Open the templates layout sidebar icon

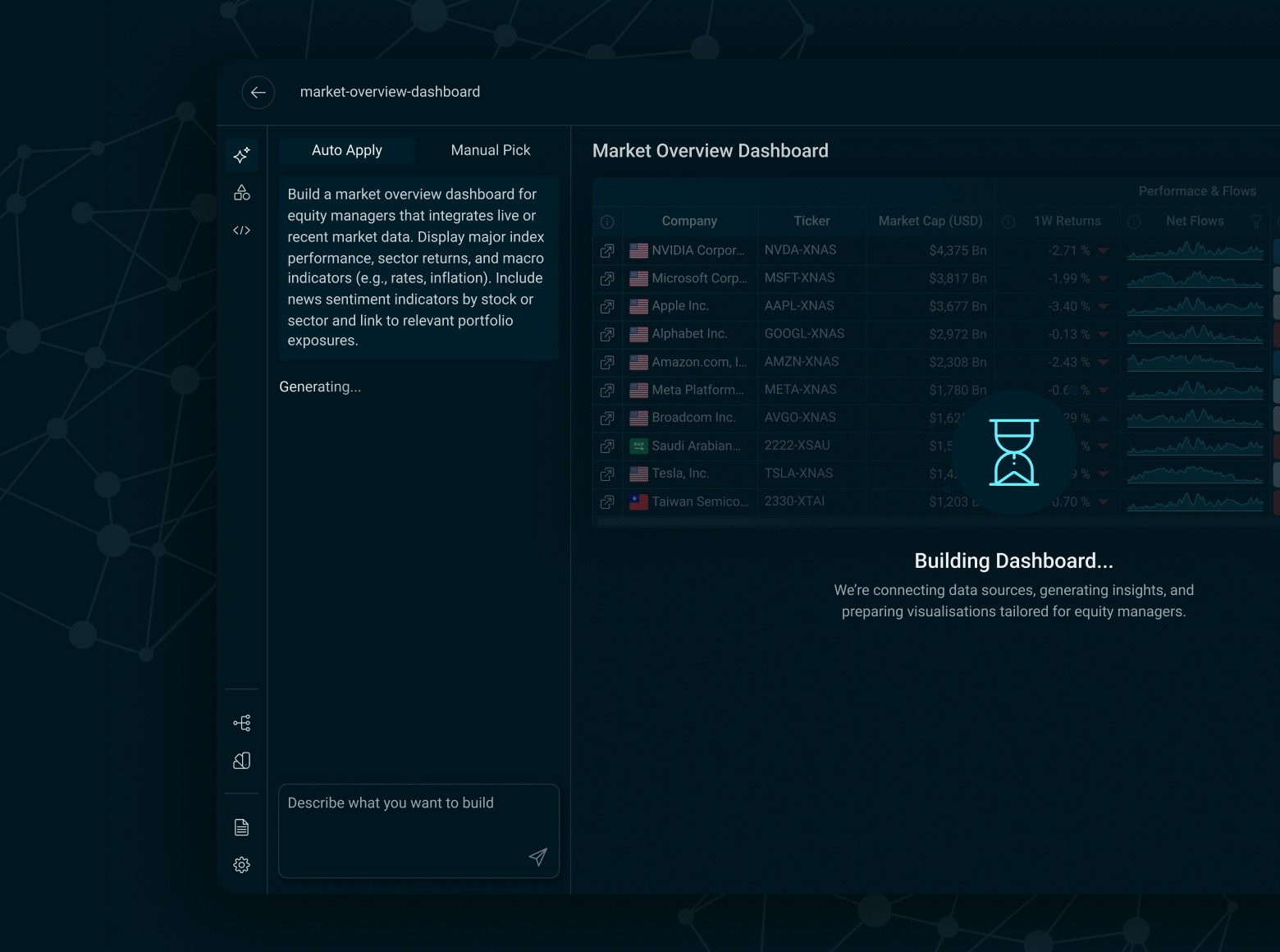tap(241, 761)
